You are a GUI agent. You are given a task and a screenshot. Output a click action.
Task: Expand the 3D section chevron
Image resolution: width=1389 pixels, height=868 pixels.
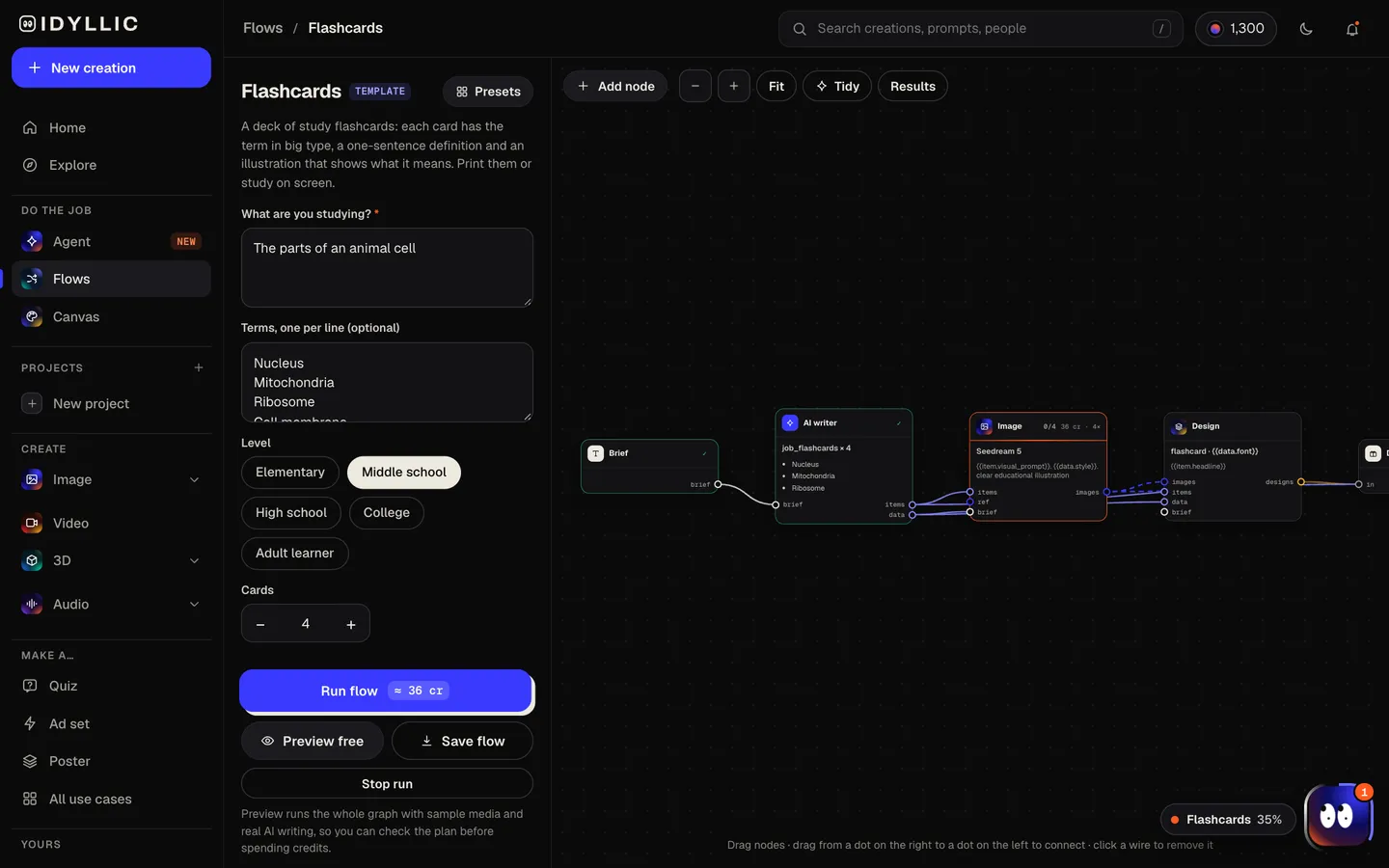click(x=194, y=560)
